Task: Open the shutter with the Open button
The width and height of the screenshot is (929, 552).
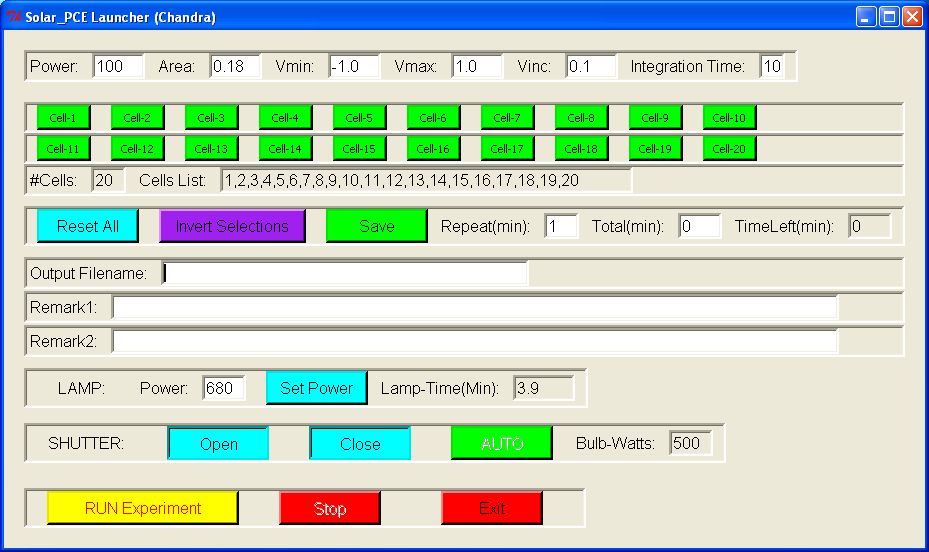Action: (218, 444)
